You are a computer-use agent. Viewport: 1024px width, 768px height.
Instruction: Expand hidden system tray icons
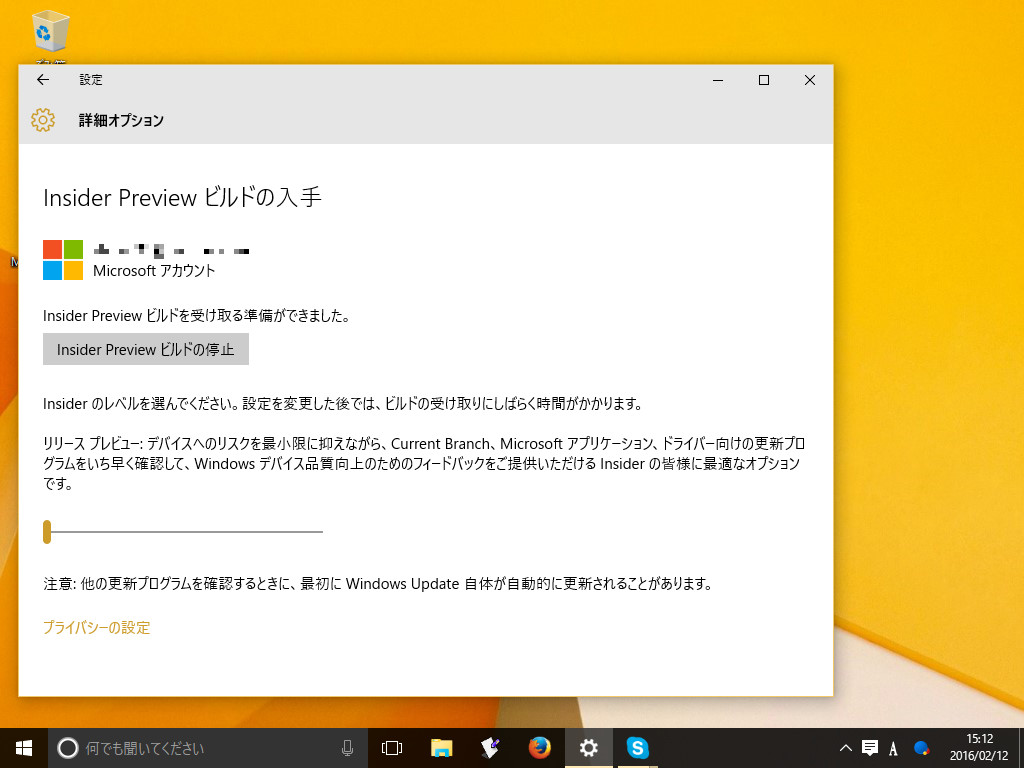click(845, 747)
